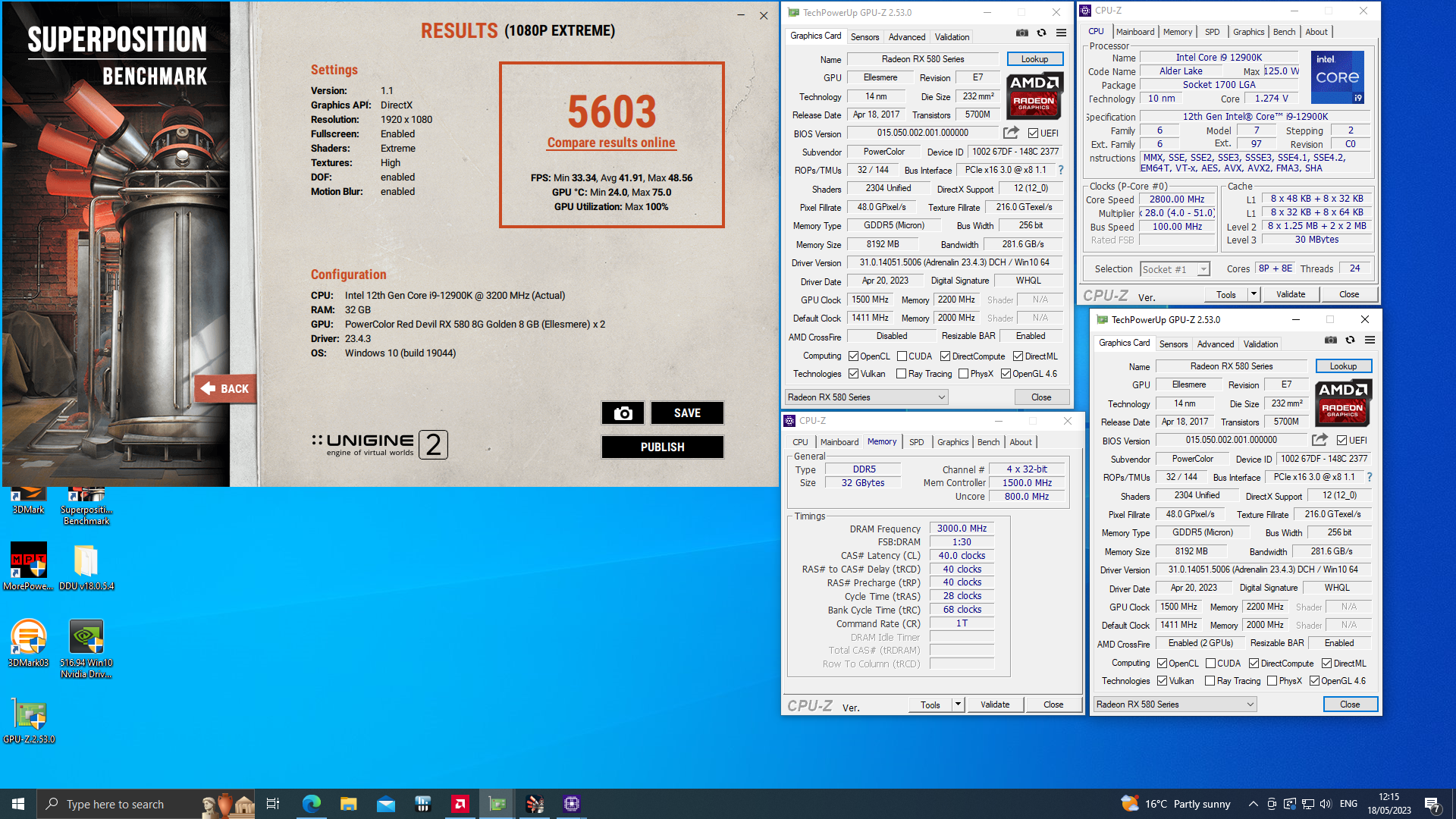The height and width of the screenshot is (819, 1456).
Task: Click the screenshot camera icon in Superposition results
Action: coord(623,413)
